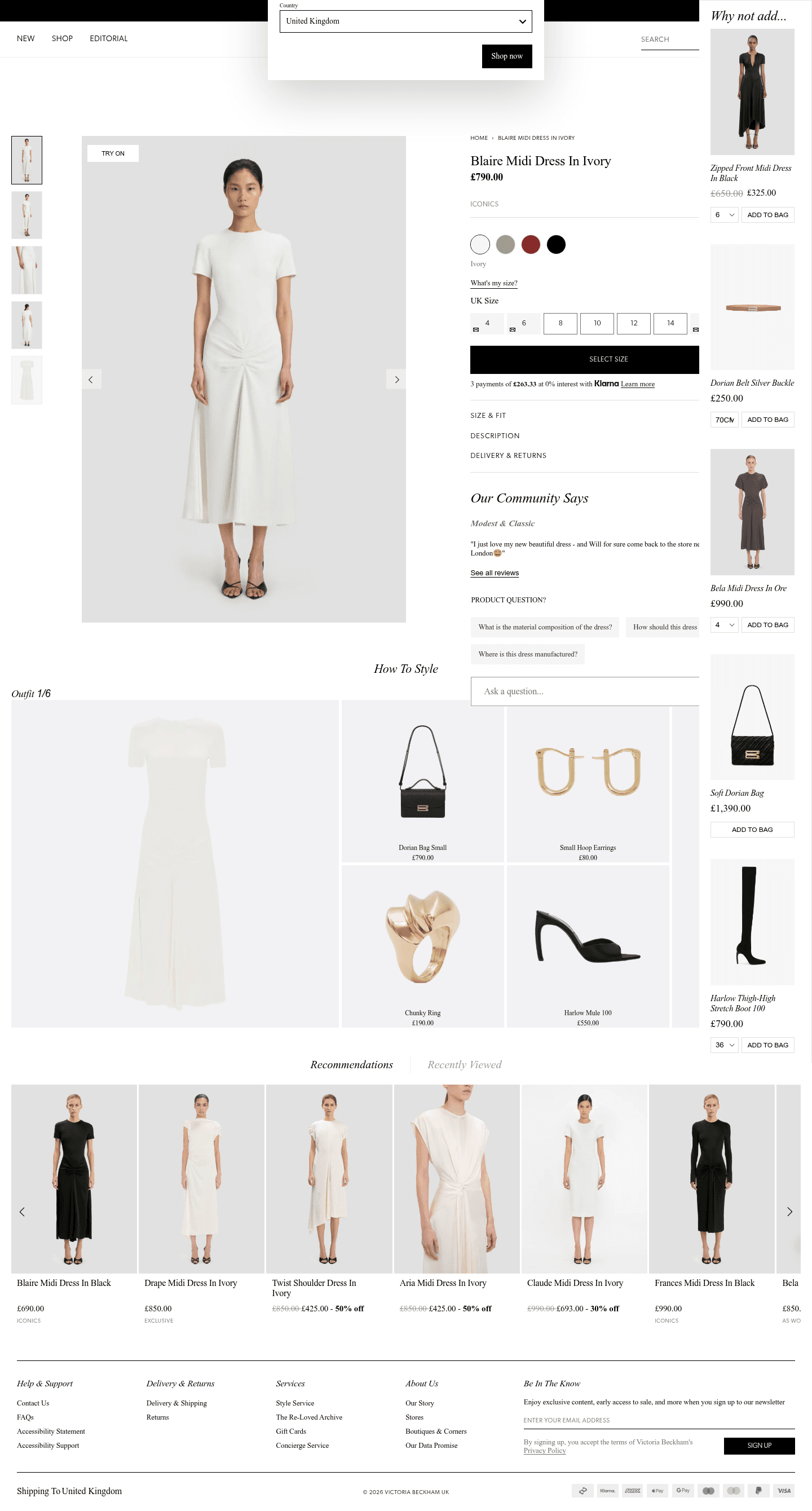This screenshot has height=1511, width=812.
Task: Add Dorian Belt Silver Buckle to bag
Action: pos(767,420)
